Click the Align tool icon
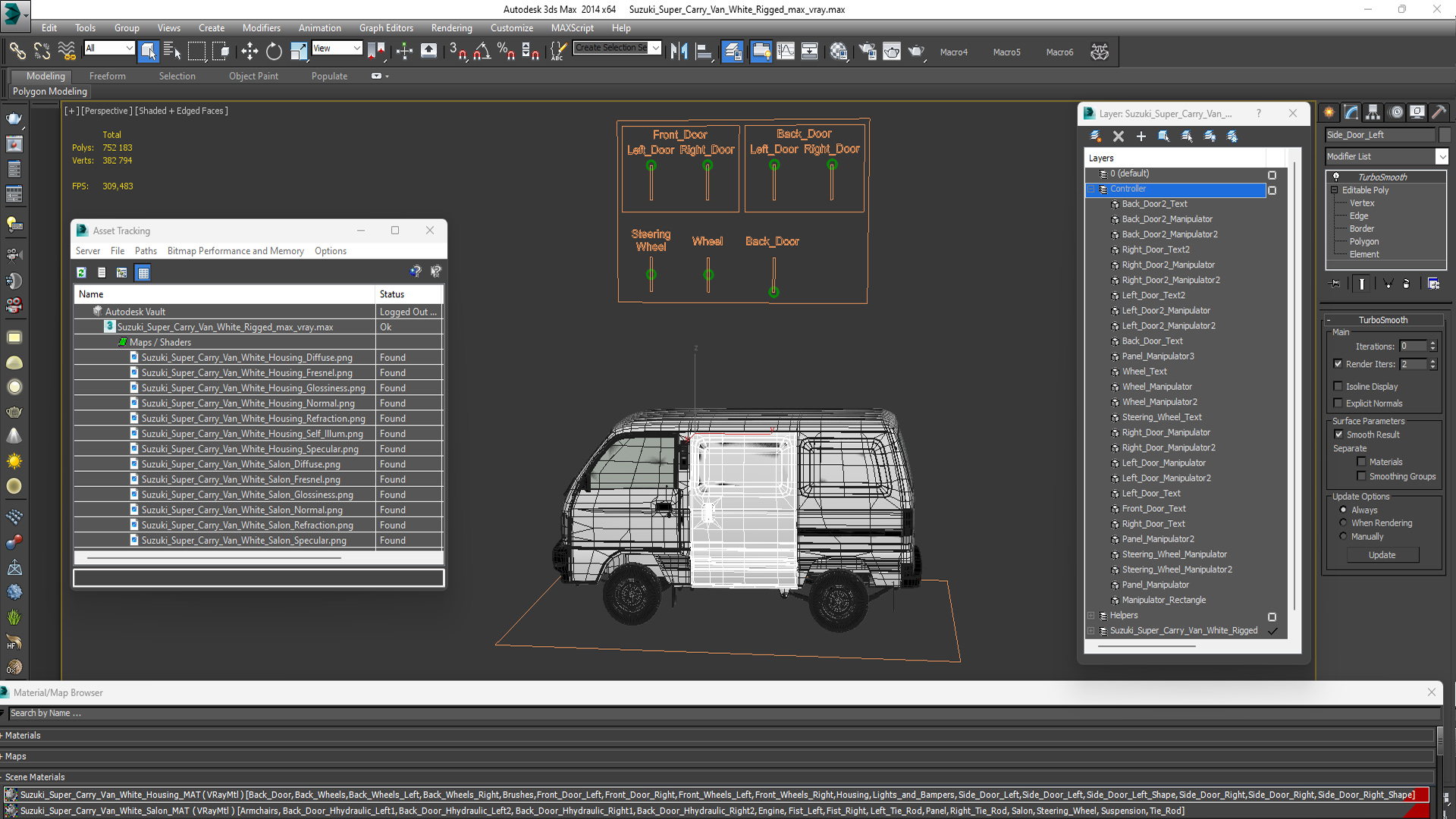Image resolution: width=1456 pixels, height=819 pixels. (704, 52)
